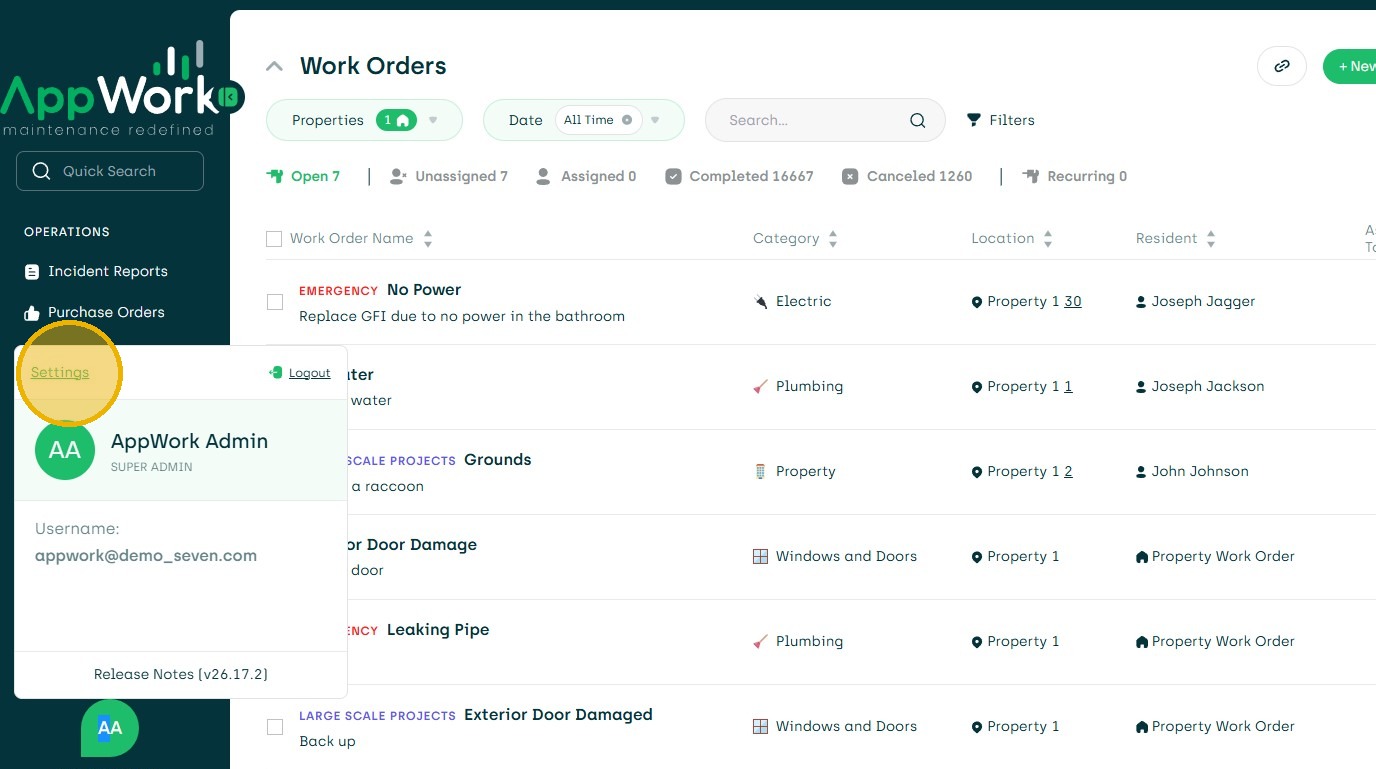1376x769 pixels.
Task: Open unit 30 link for Property 1
Action: click(1073, 302)
